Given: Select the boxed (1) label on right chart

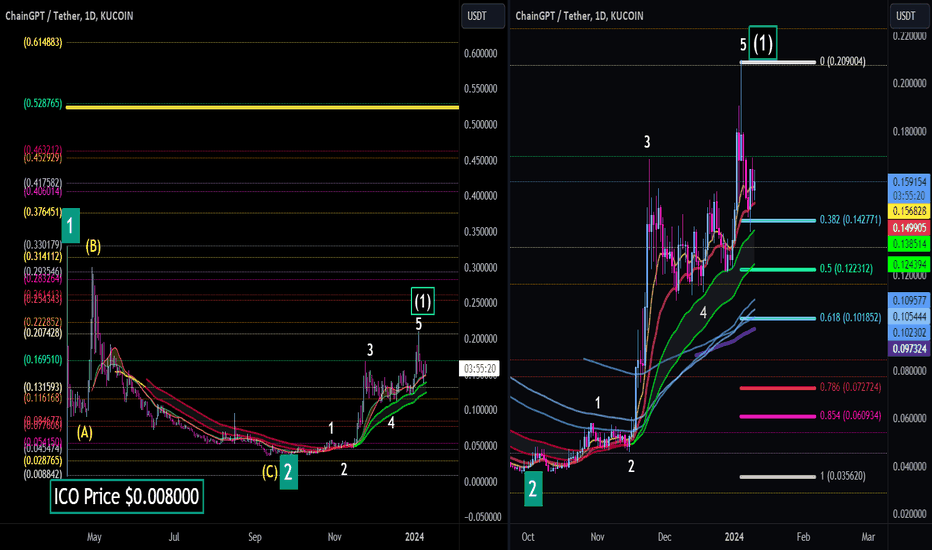Looking at the screenshot, I should tap(763, 43).
